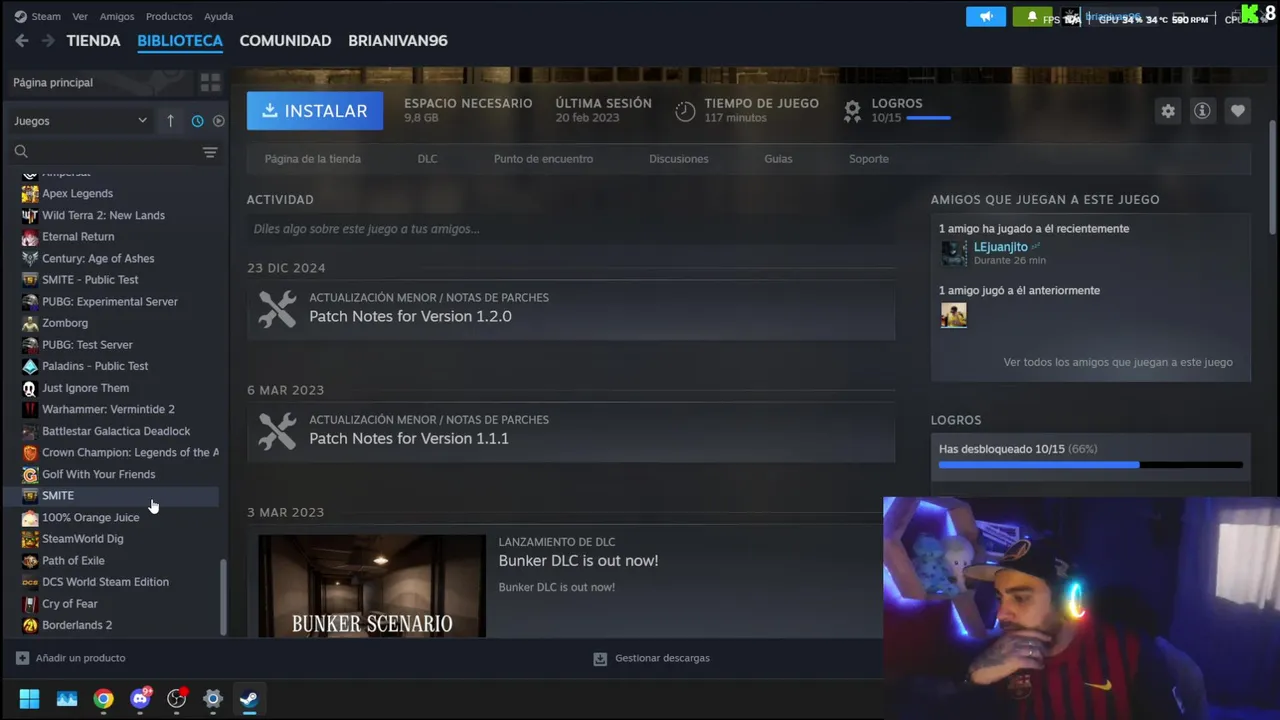The height and width of the screenshot is (720, 1280).
Task: Open the Amigos menu
Action: [117, 16]
